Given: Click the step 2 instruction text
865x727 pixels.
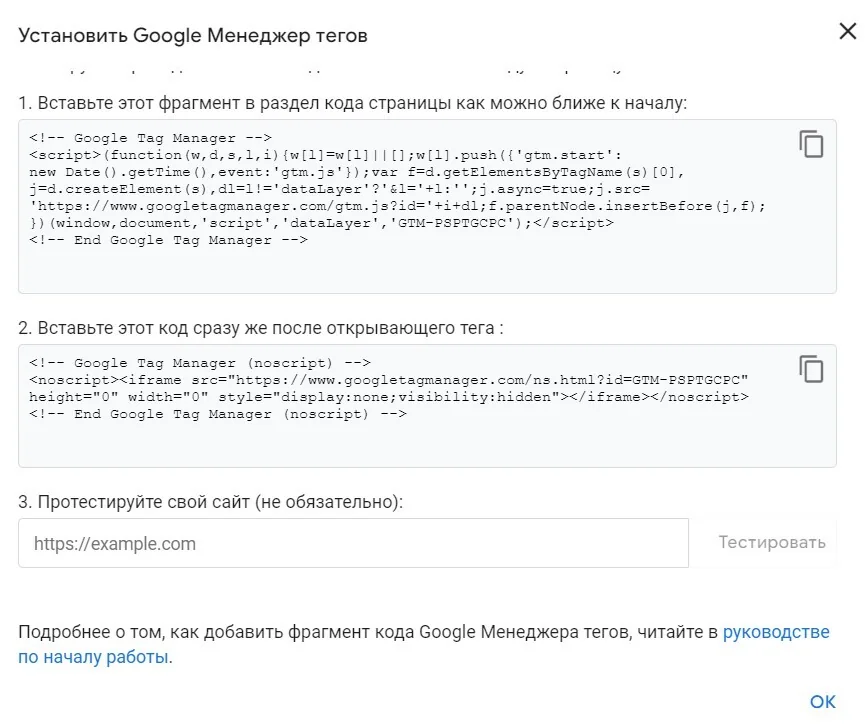Looking at the screenshot, I should (261, 328).
